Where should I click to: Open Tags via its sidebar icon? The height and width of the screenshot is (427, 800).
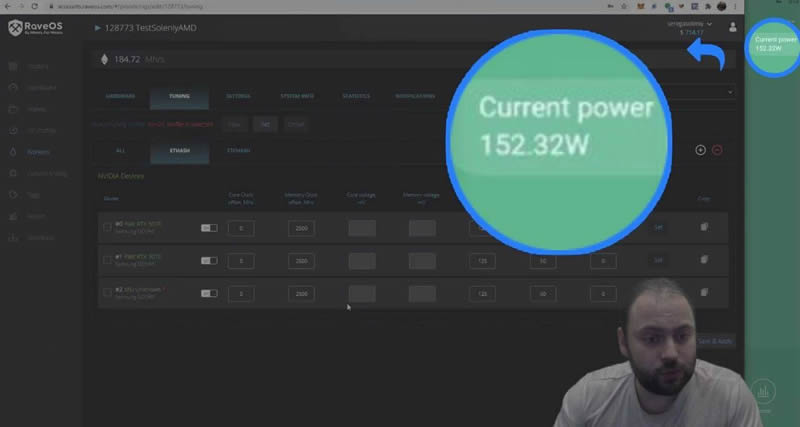pos(13,195)
